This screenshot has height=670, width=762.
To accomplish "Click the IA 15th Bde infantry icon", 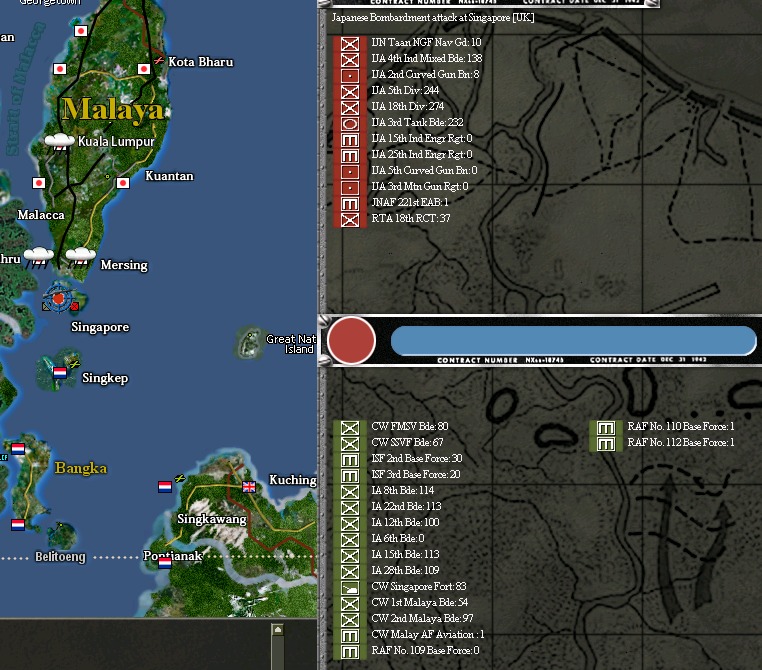I will [x=350, y=556].
